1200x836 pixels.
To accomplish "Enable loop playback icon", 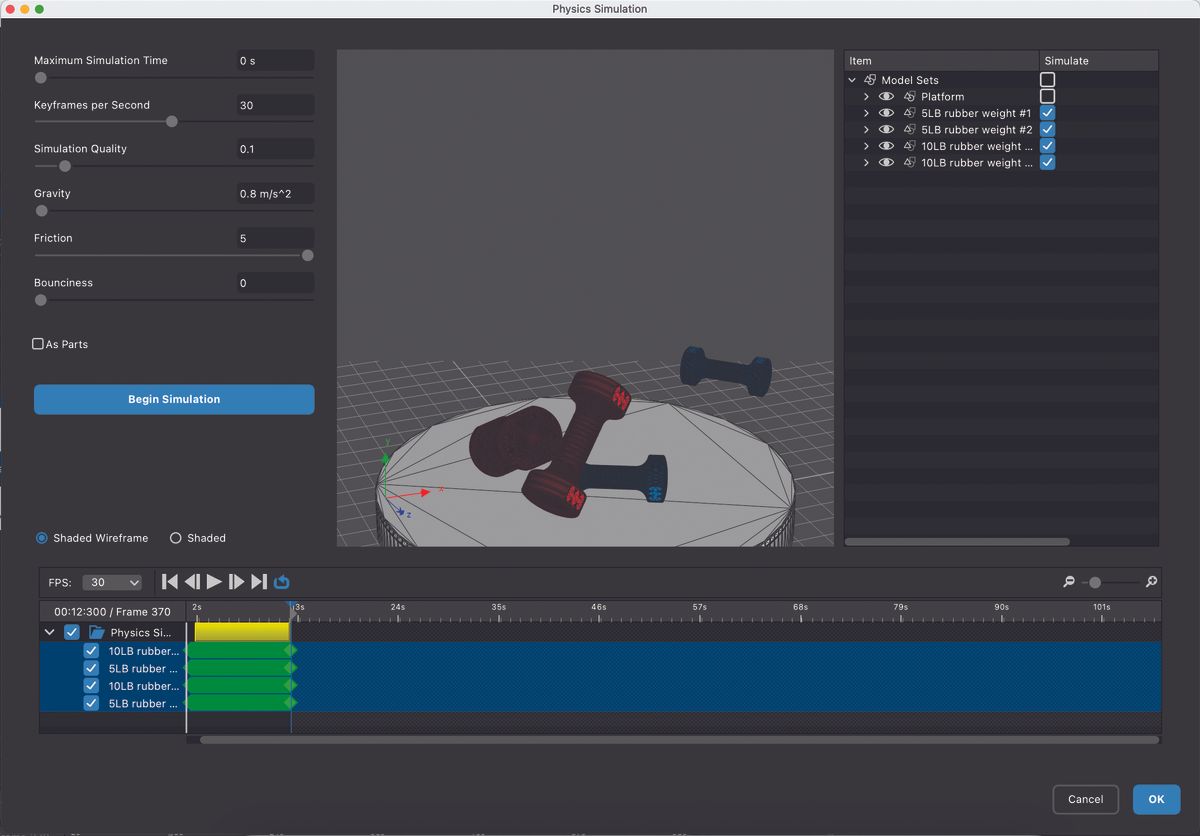I will (x=281, y=581).
